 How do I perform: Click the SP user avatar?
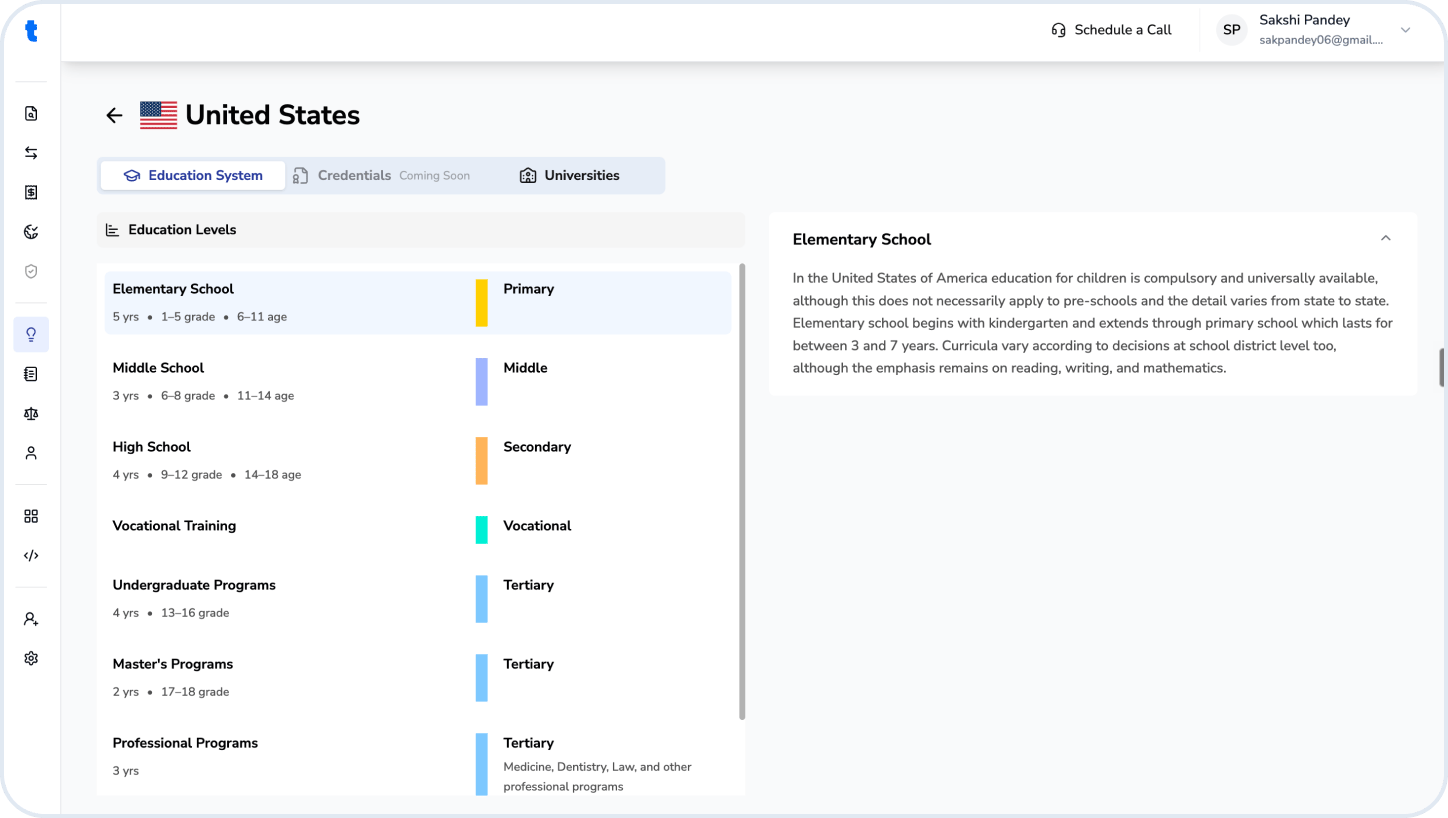pos(1232,30)
